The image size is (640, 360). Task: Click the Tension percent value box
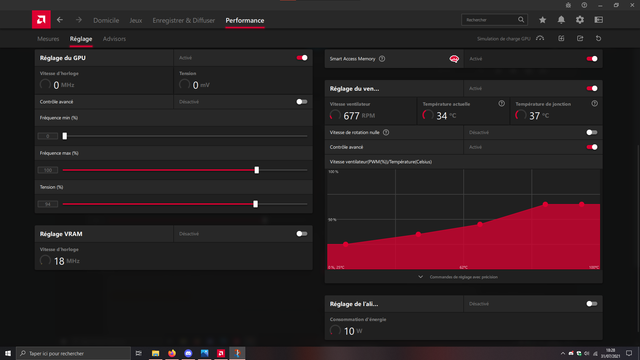(x=48, y=204)
